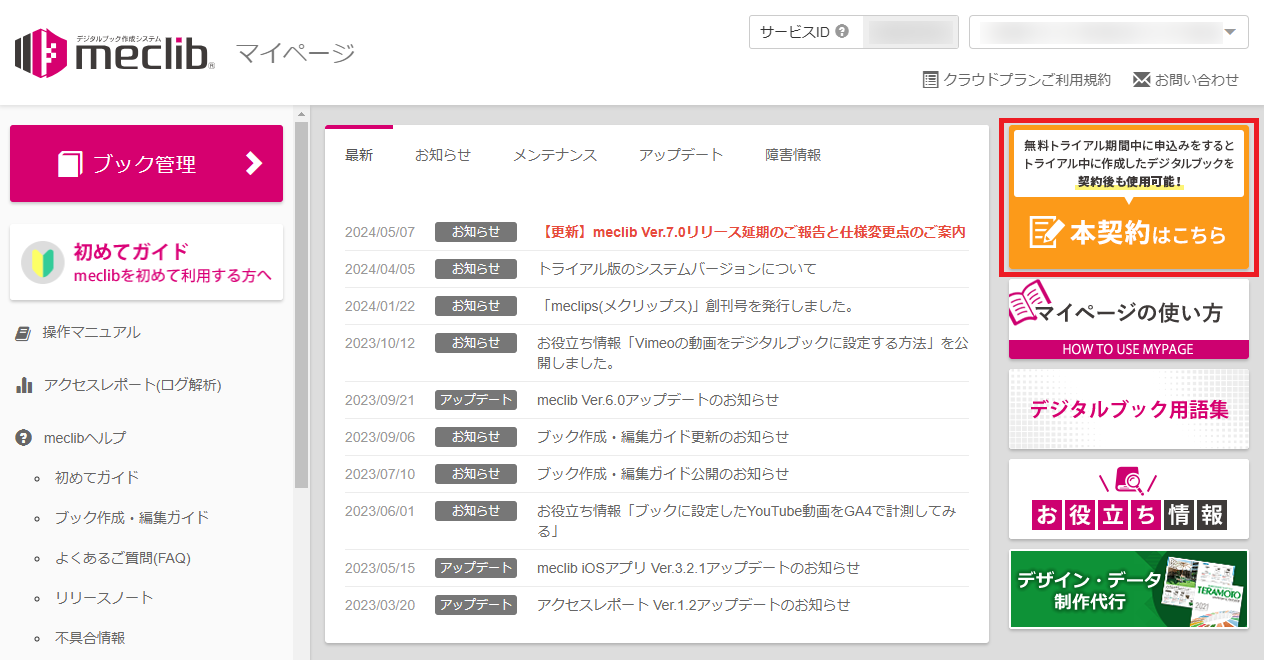Click the chevron arrow on ブック管理
Viewport: 1264px width, 660px height.
pos(254,163)
